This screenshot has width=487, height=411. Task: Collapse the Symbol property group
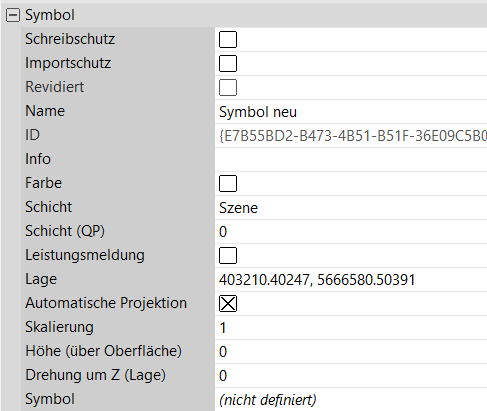point(13,15)
